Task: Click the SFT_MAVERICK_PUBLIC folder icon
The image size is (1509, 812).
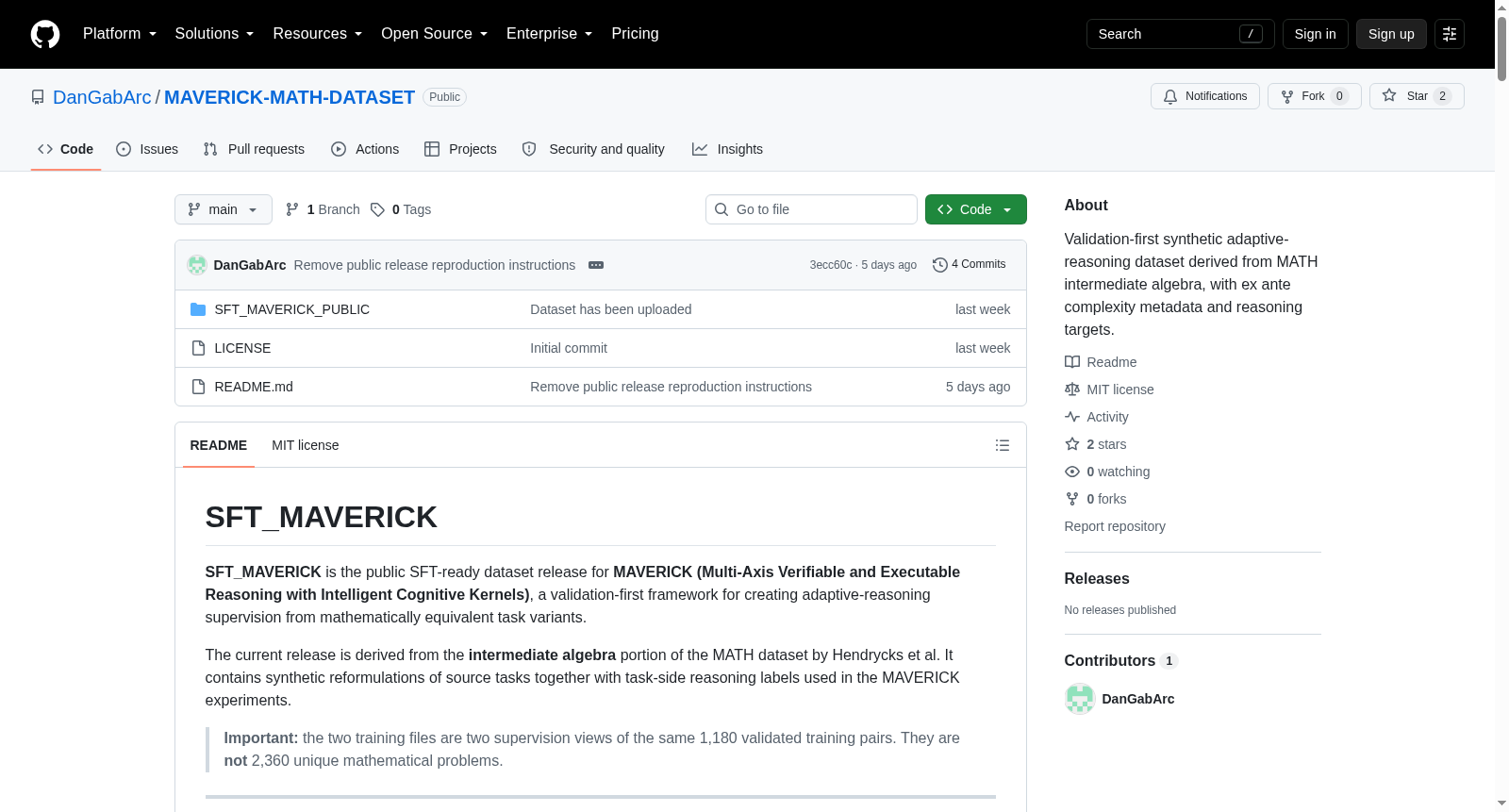Action: pos(198,309)
